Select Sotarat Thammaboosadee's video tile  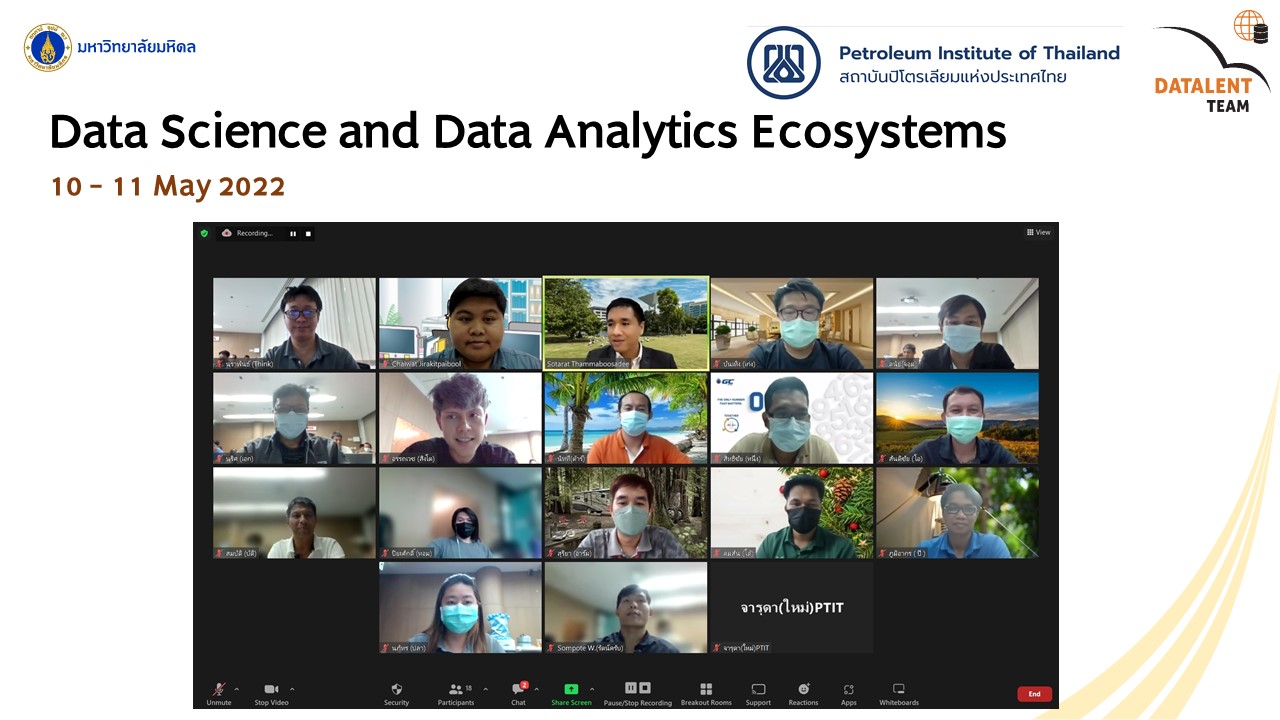click(x=626, y=323)
